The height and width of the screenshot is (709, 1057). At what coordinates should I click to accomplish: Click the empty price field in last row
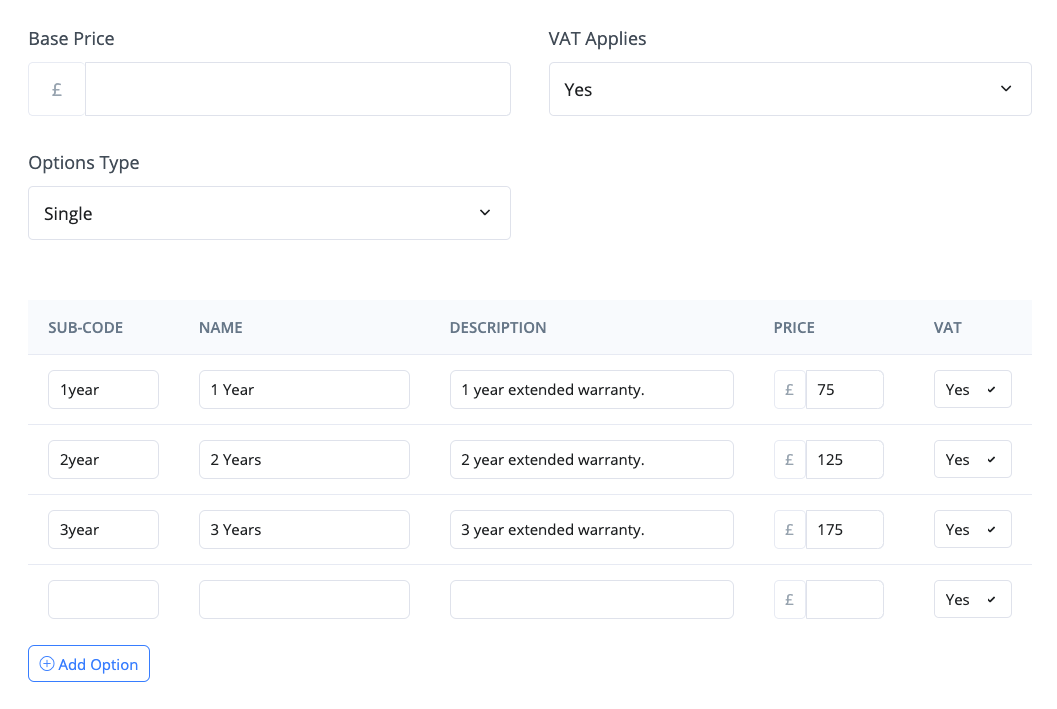(x=845, y=600)
